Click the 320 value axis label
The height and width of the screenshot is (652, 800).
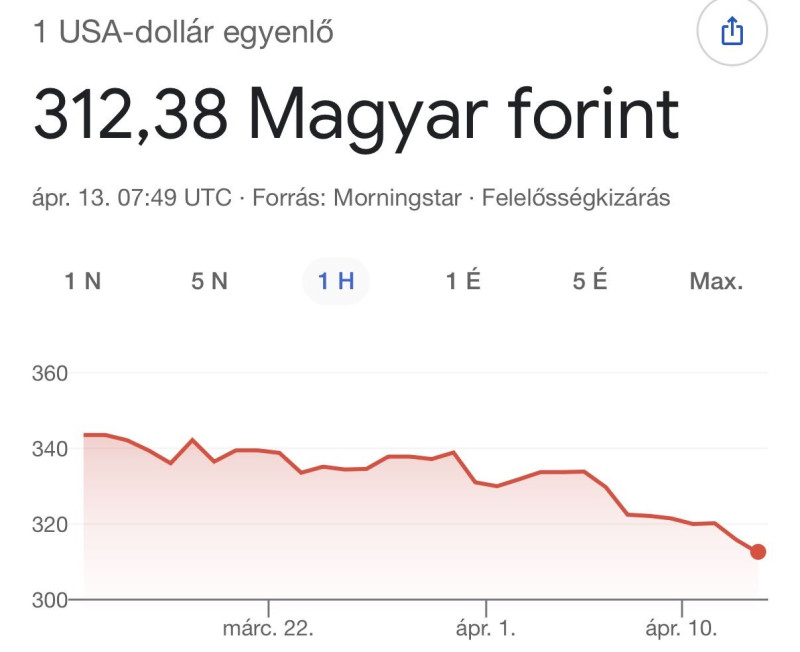(50, 524)
